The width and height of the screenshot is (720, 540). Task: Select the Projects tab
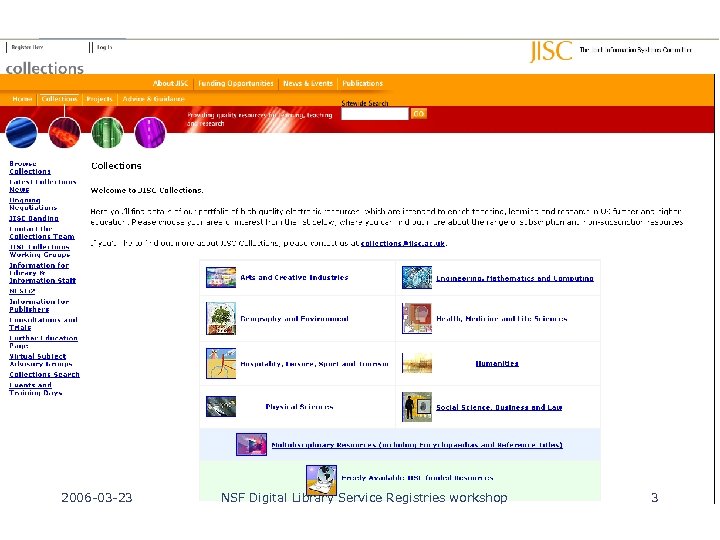click(99, 99)
